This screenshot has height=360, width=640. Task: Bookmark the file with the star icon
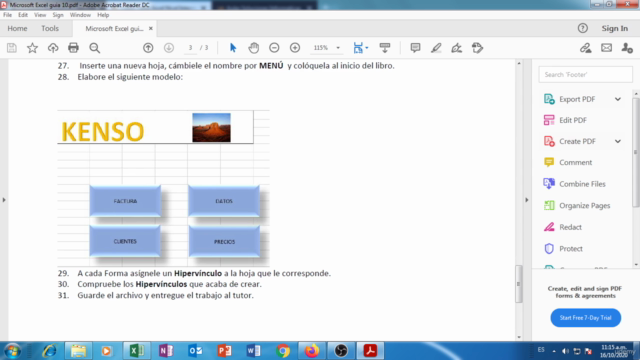click(x=32, y=48)
